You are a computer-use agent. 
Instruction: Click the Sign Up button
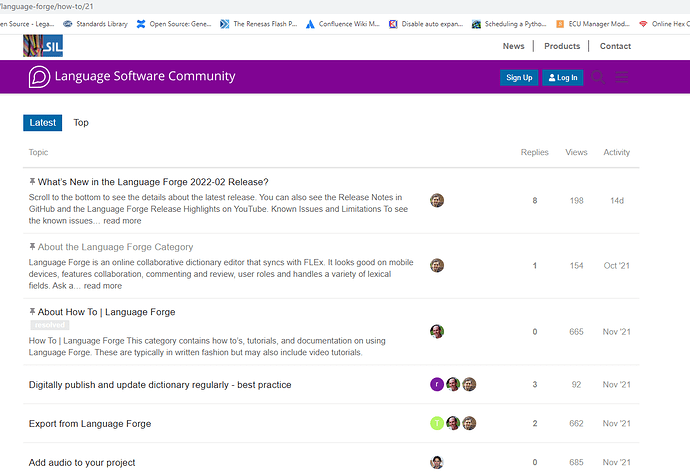coord(519,77)
